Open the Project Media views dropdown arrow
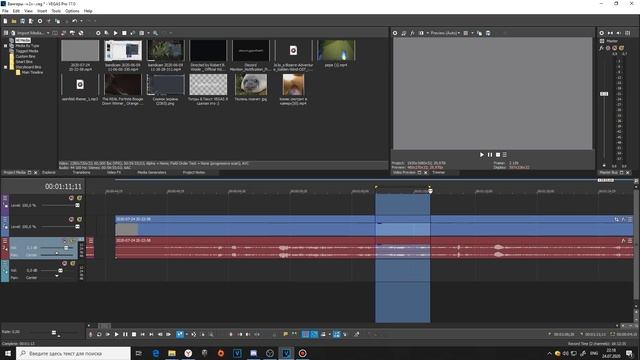The width and height of the screenshot is (640, 360). point(148,33)
